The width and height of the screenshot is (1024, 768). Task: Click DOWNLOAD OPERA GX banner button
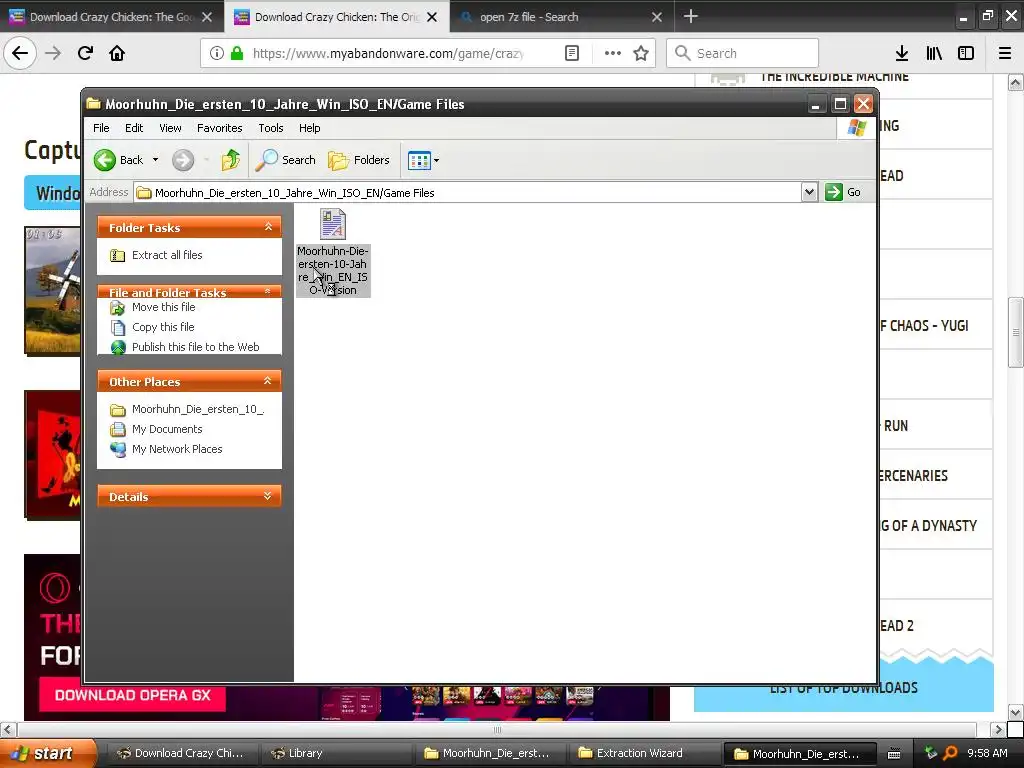(x=133, y=696)
